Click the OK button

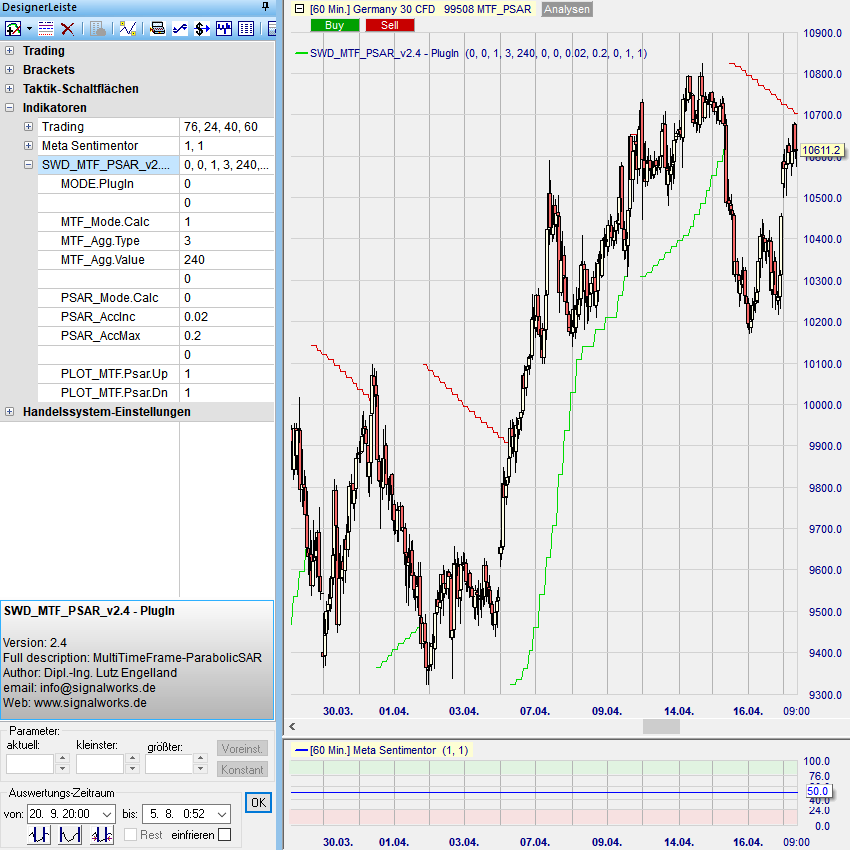pyautogui.click(x=258, y=803)
